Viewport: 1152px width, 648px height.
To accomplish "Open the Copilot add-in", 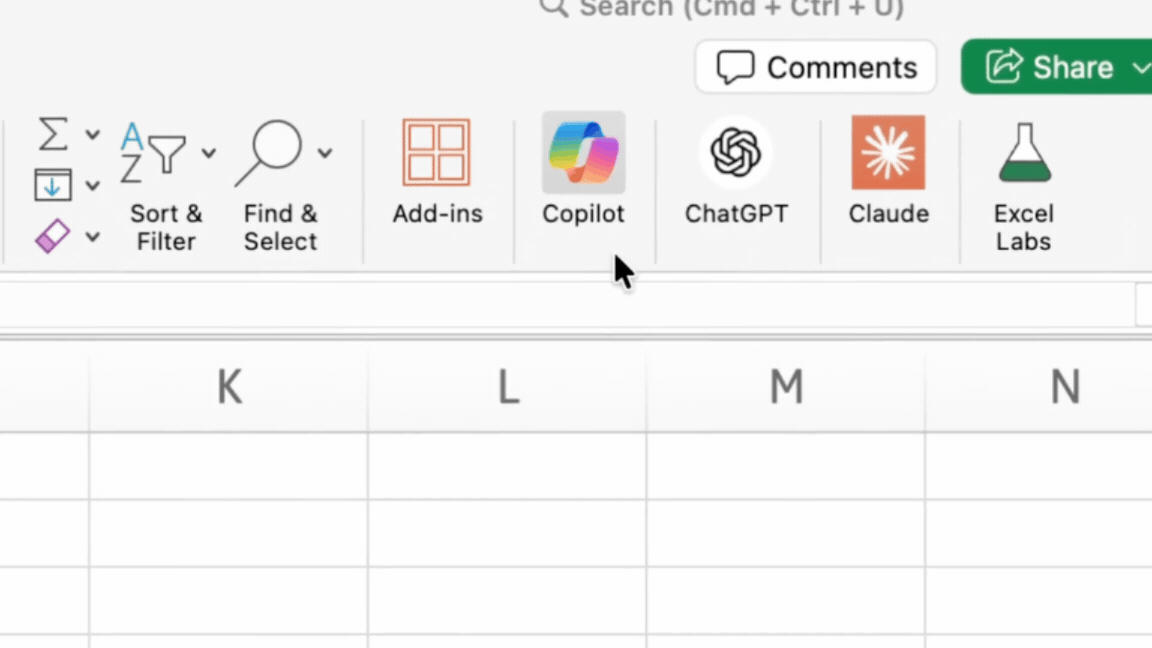I will [x=583, y=153].
